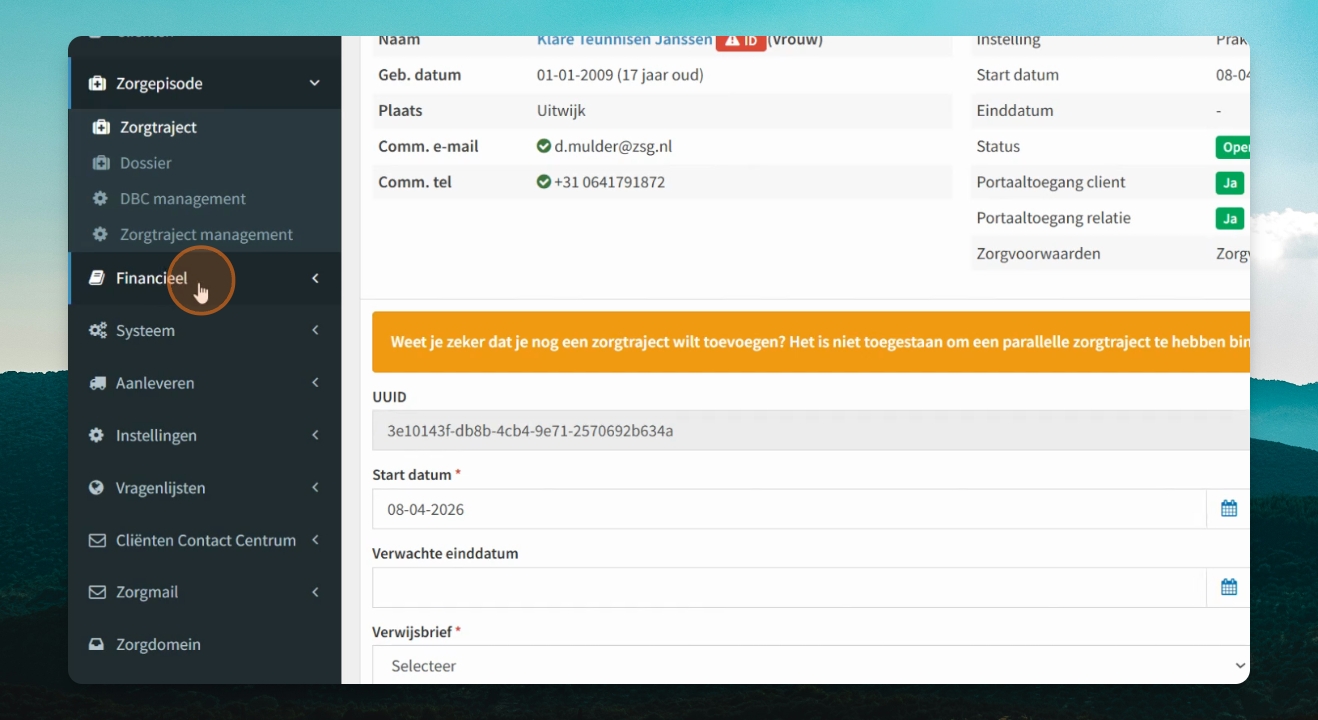Click the Ja badge for Portaaltoegang relatie
This screenshot has width=1318, height=720.
tap(1230, 218)
